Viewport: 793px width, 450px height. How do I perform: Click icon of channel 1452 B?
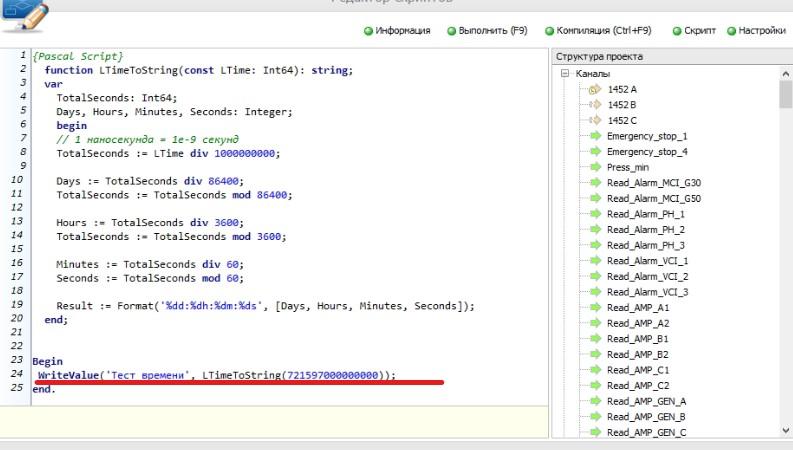595,105
